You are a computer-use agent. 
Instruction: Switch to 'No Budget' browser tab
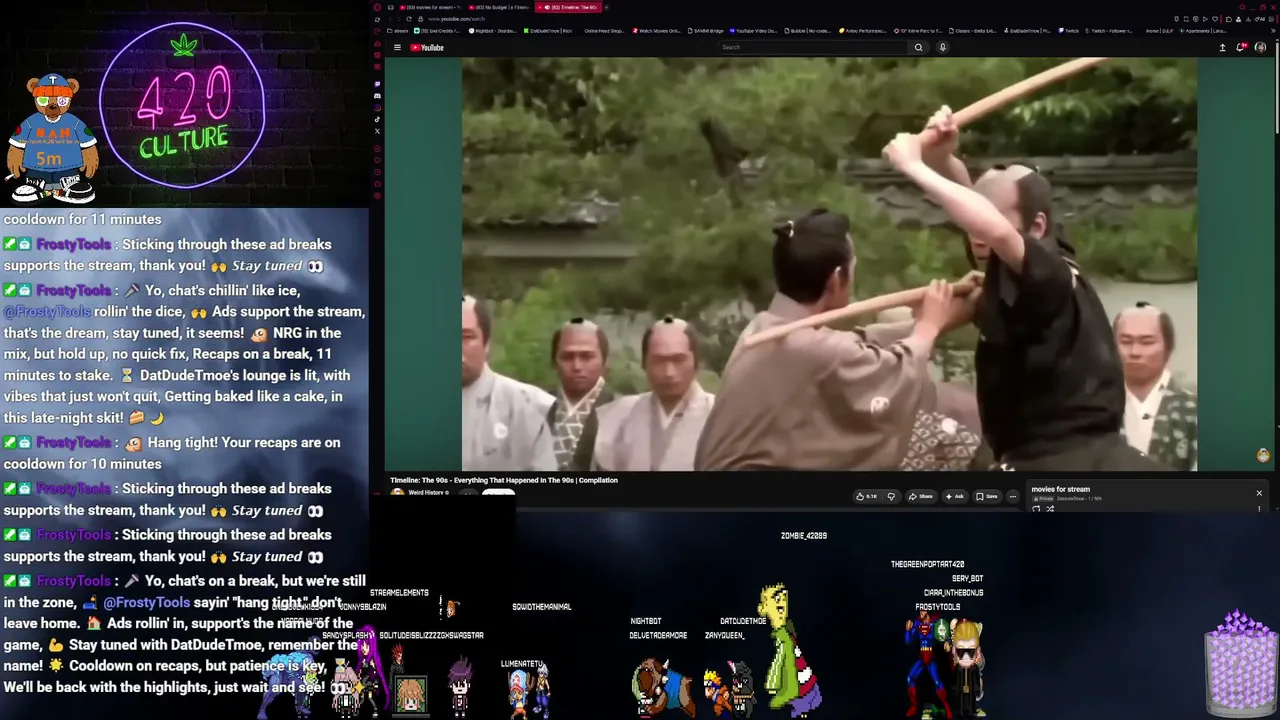click(x=500, y=7)
